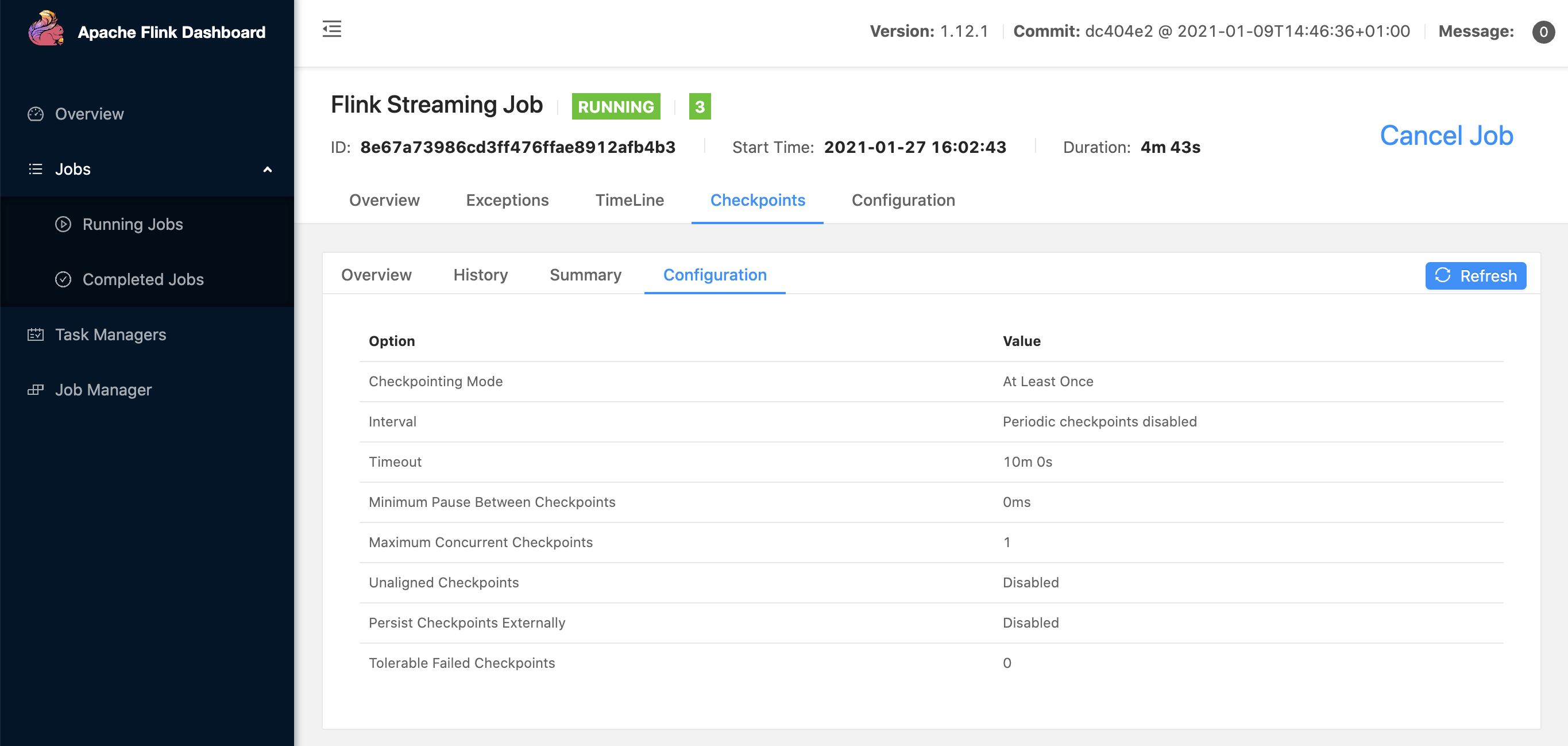Click the Overview dashboard gauge icon

click(x=35, y=114)
